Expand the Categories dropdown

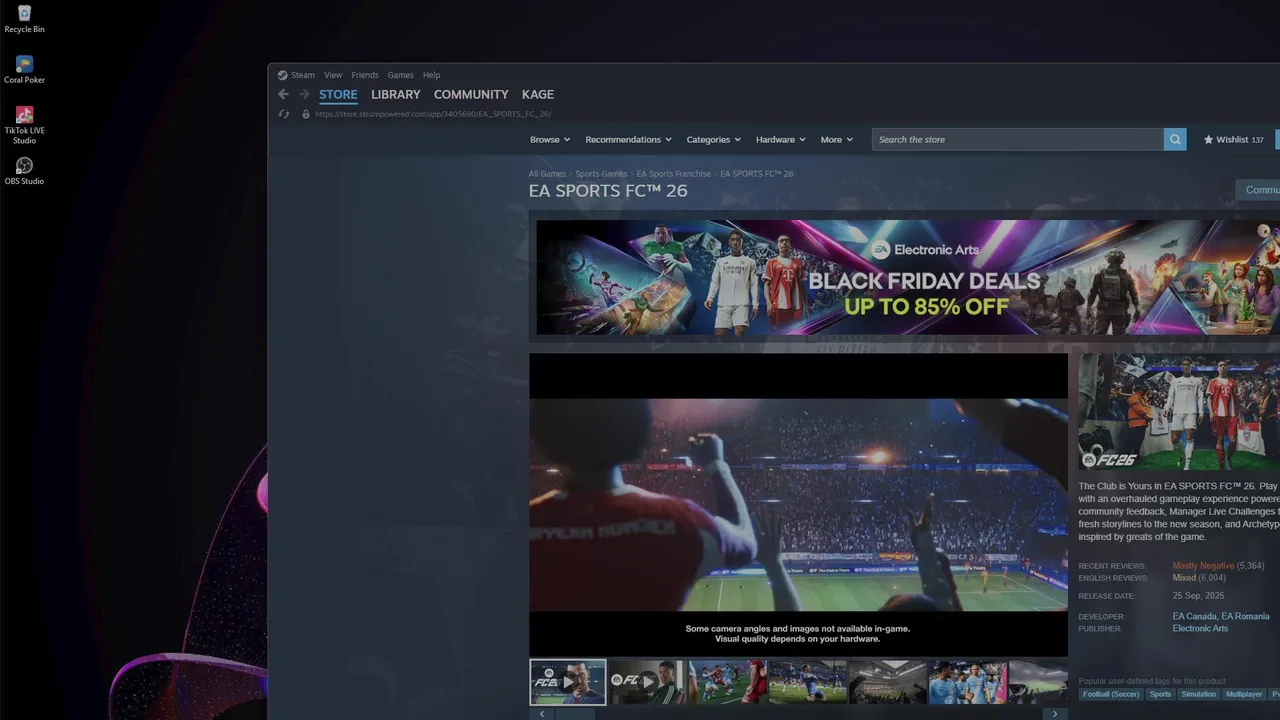(713, 140)
